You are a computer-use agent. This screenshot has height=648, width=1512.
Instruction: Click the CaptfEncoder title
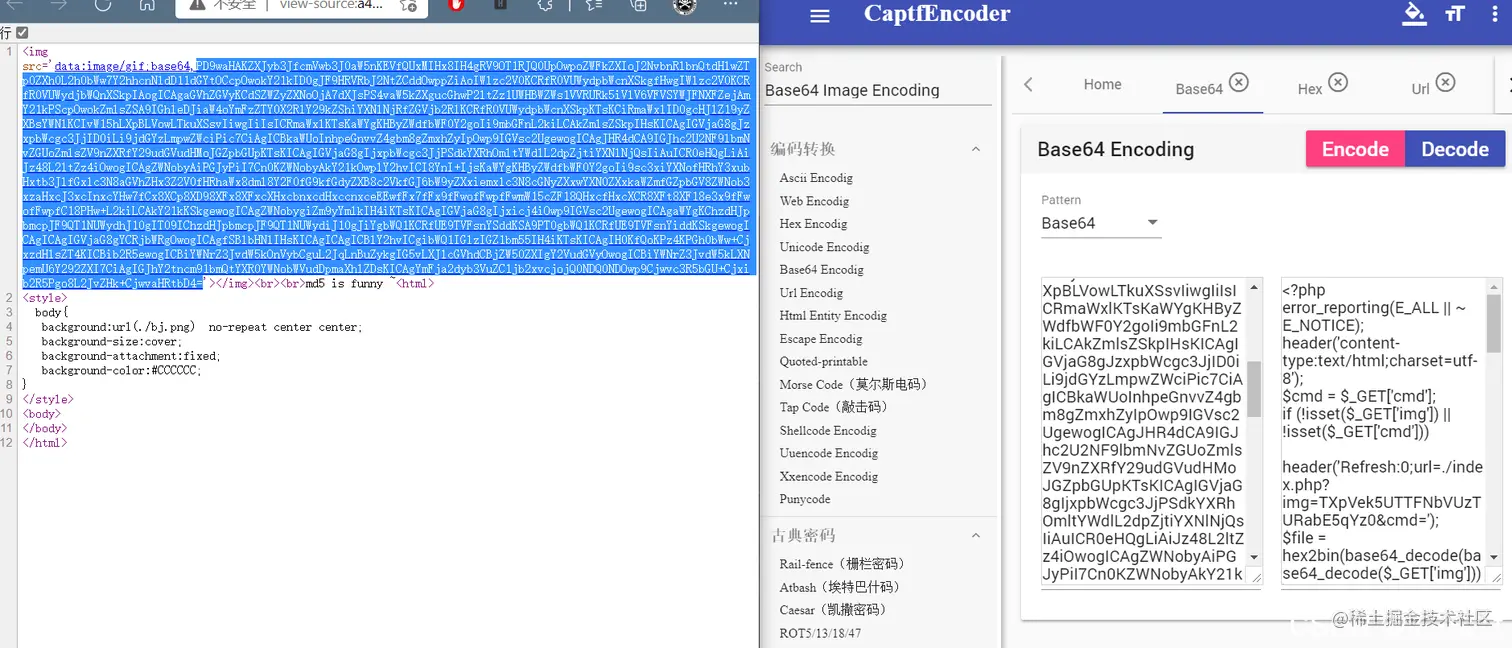[x=937, y=14]
